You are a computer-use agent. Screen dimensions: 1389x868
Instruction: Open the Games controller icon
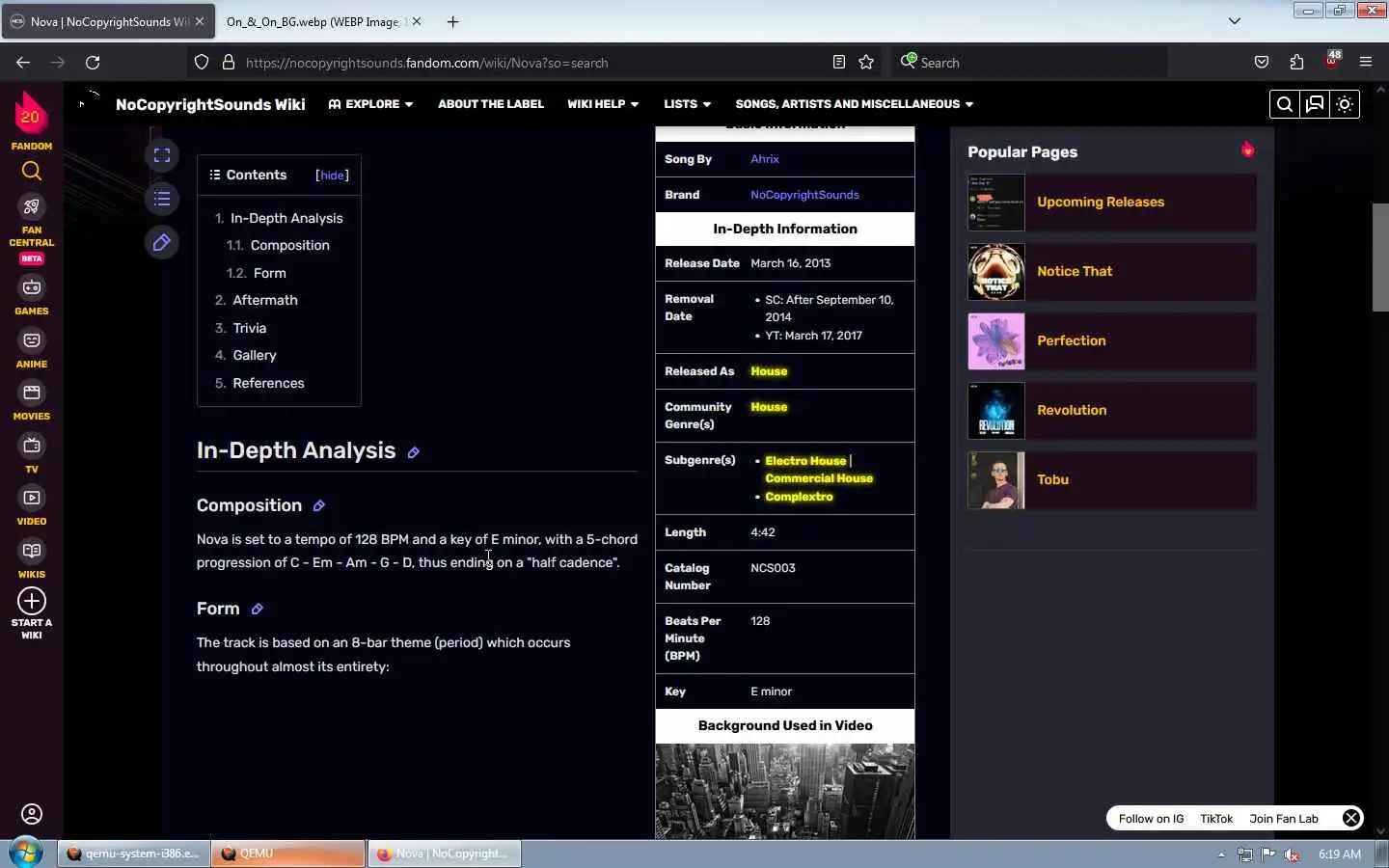[32, 287]
